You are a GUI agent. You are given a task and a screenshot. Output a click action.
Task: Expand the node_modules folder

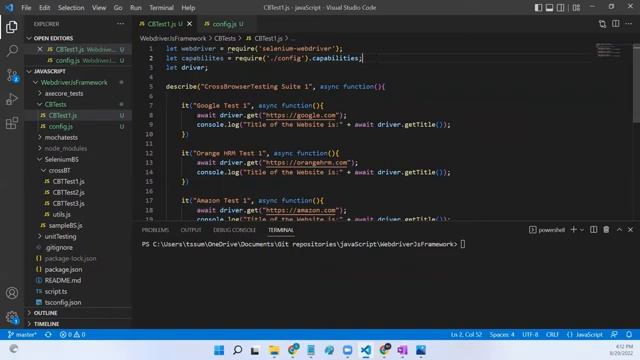(78, 149)
